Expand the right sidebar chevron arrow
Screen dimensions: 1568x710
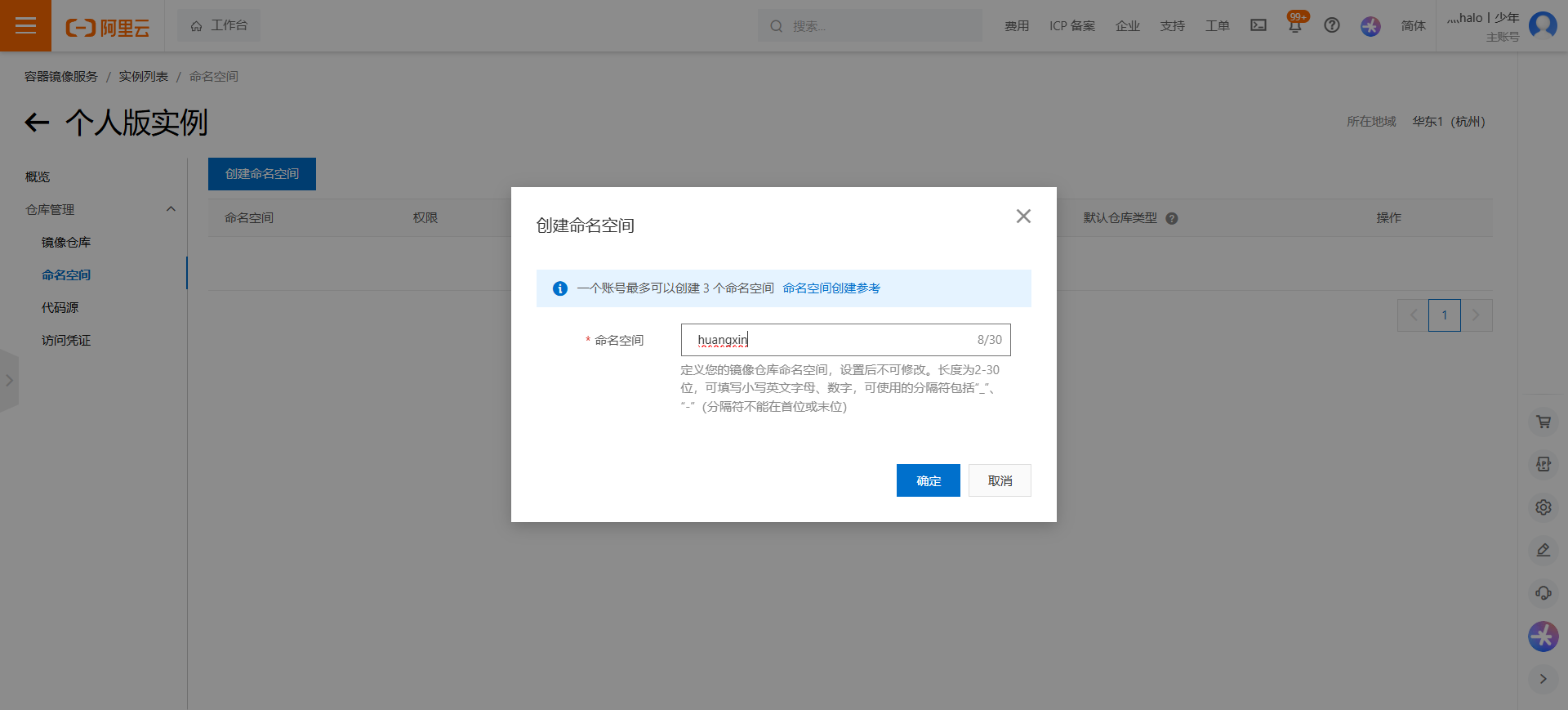tap(1543, 679)
